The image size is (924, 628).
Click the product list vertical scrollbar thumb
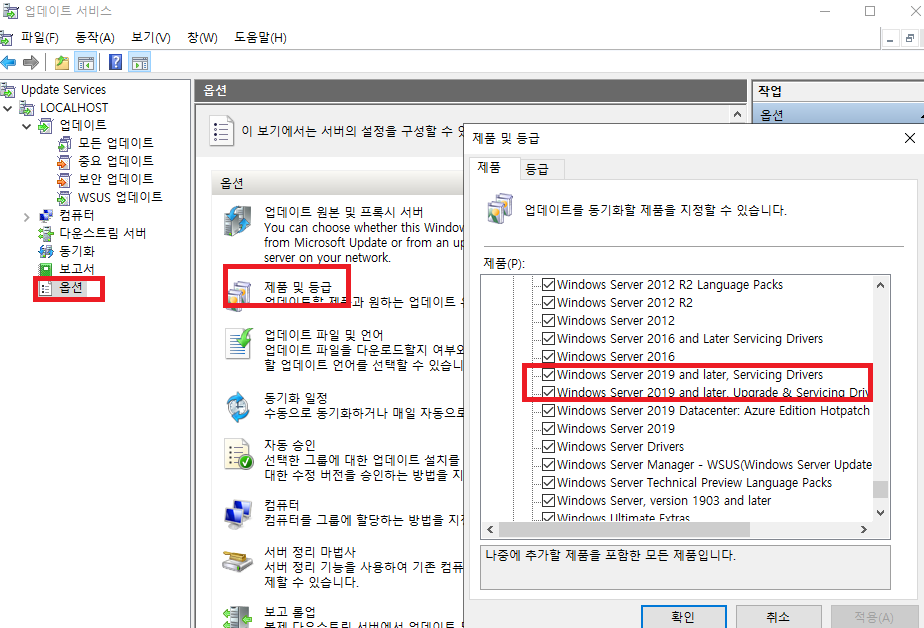[880, 489]
